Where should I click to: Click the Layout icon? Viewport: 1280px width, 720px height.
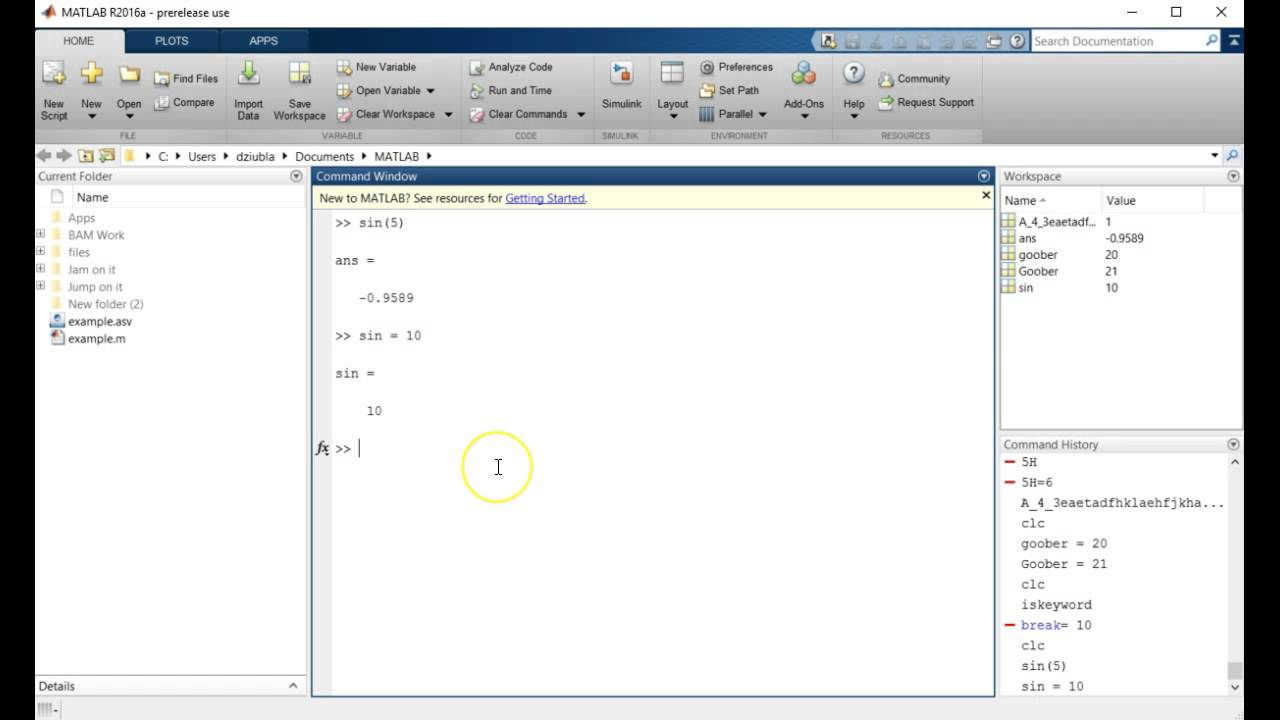click(672, 74)
